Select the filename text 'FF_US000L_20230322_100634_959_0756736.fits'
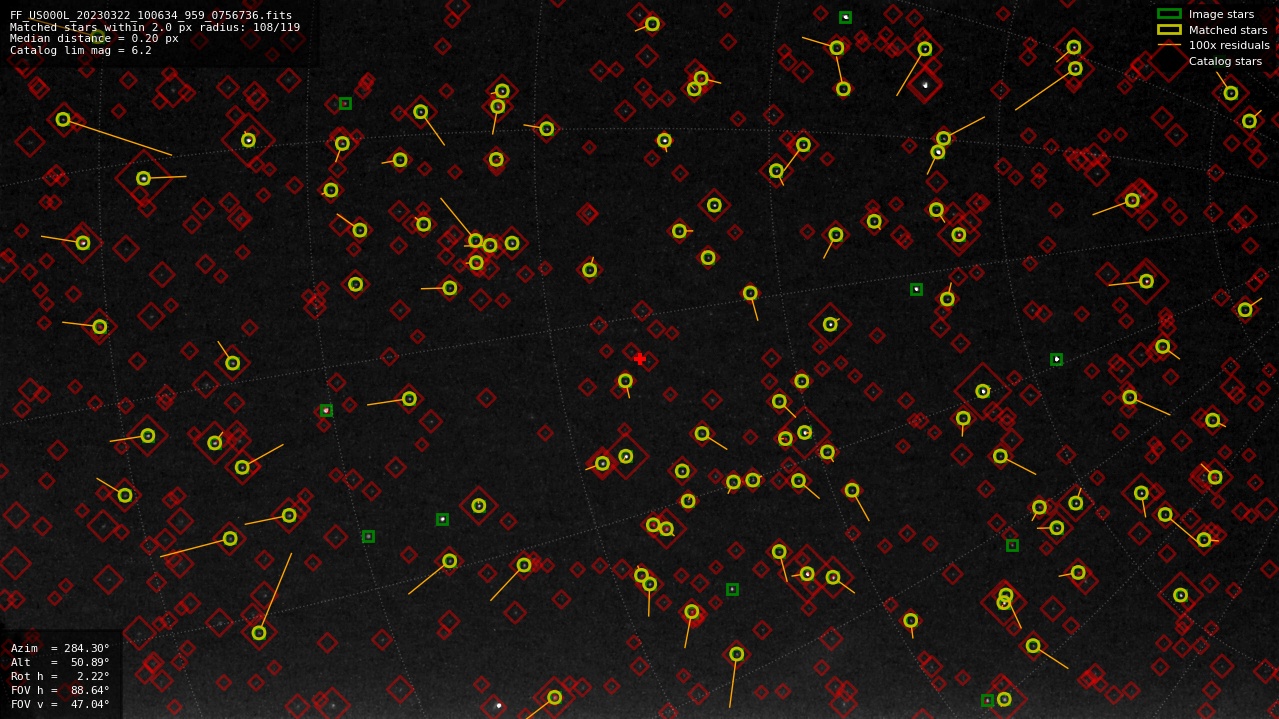 151,15
